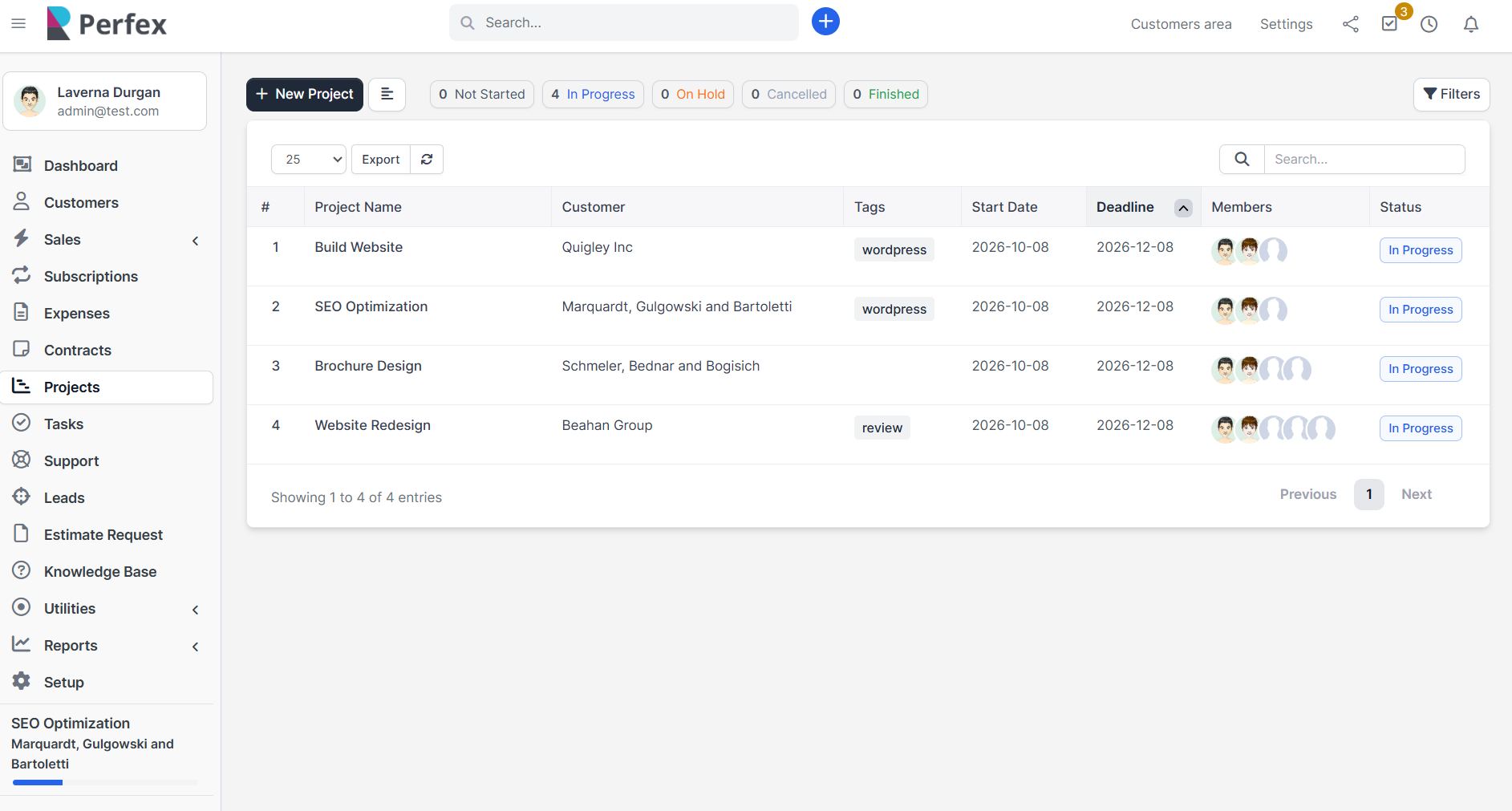The image size is (1512, 811).
Task: Open the Build Website project
Action: (359, 247)
